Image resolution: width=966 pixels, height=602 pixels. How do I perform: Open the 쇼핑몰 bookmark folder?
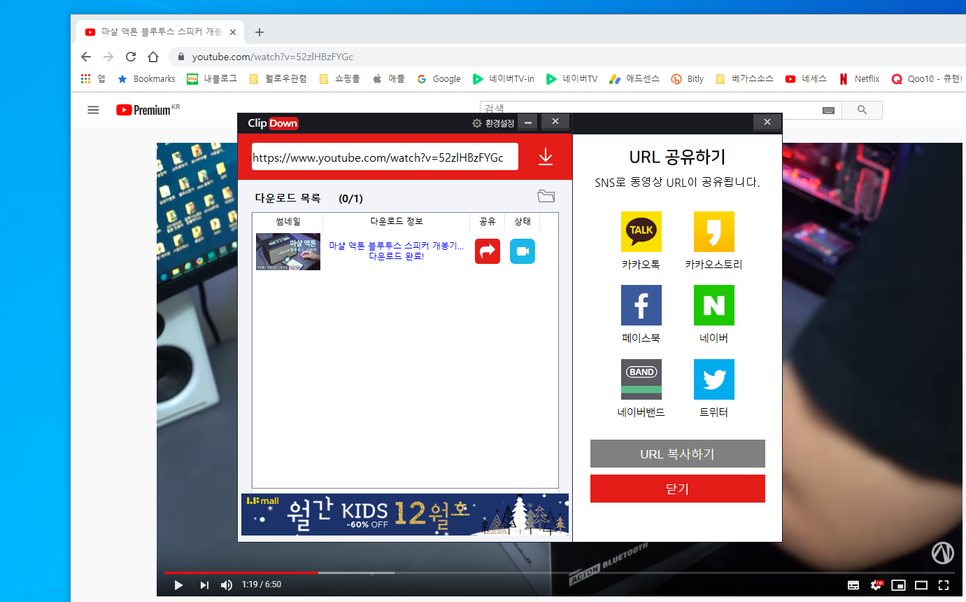[339, 79]
